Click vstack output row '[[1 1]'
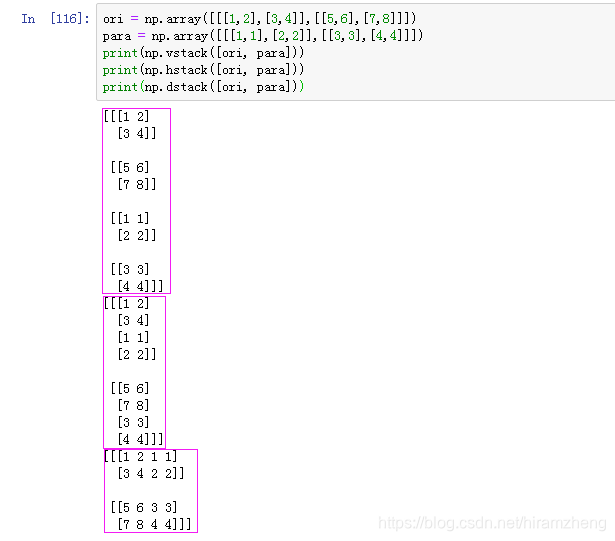 click(x=130, y=218)
